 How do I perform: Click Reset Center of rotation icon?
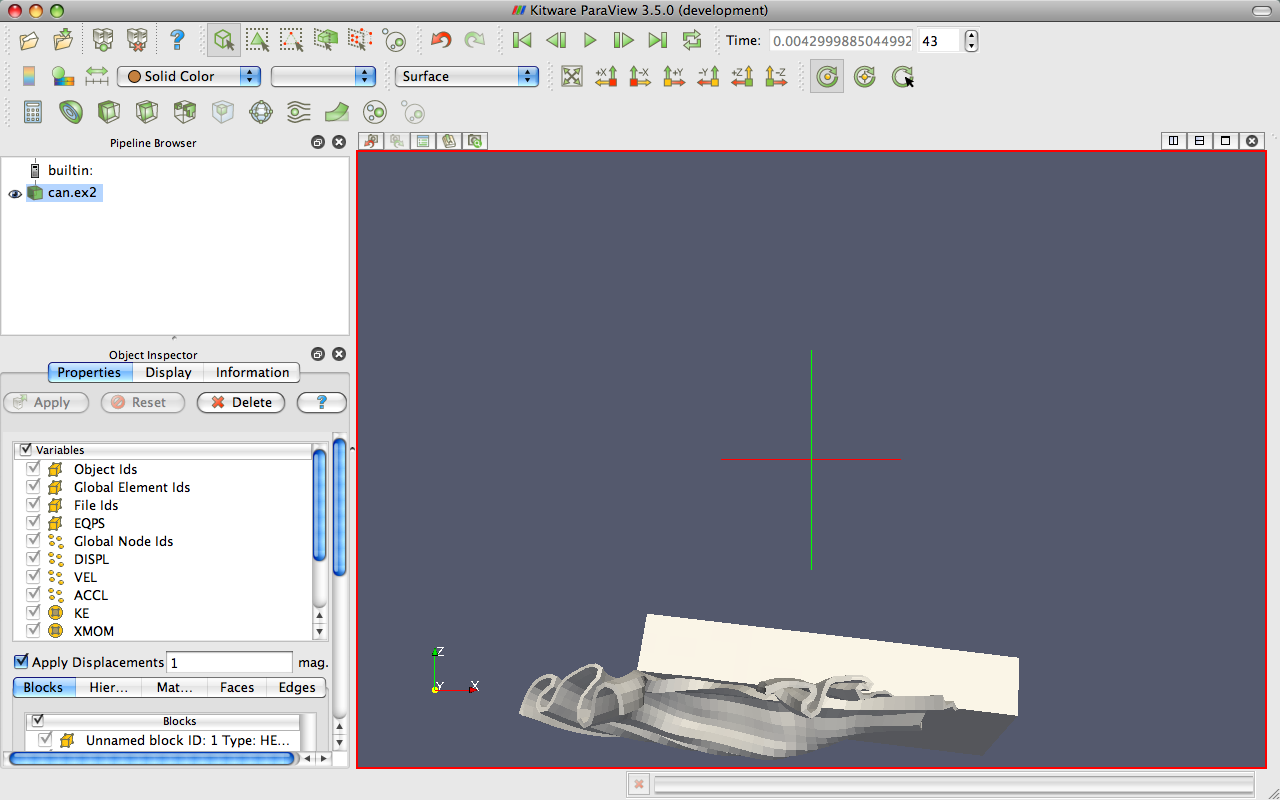865,76
